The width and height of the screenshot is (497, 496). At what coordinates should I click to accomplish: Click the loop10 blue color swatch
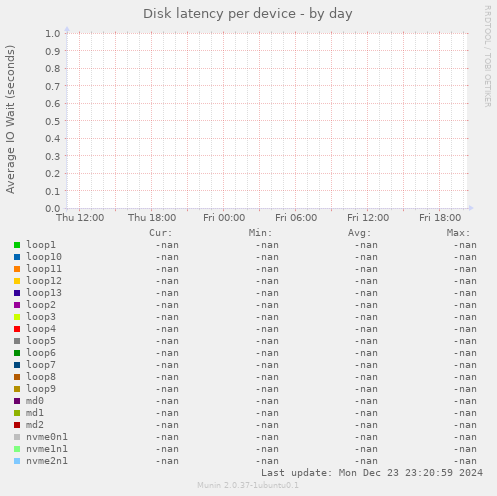(x=17, y=257)
